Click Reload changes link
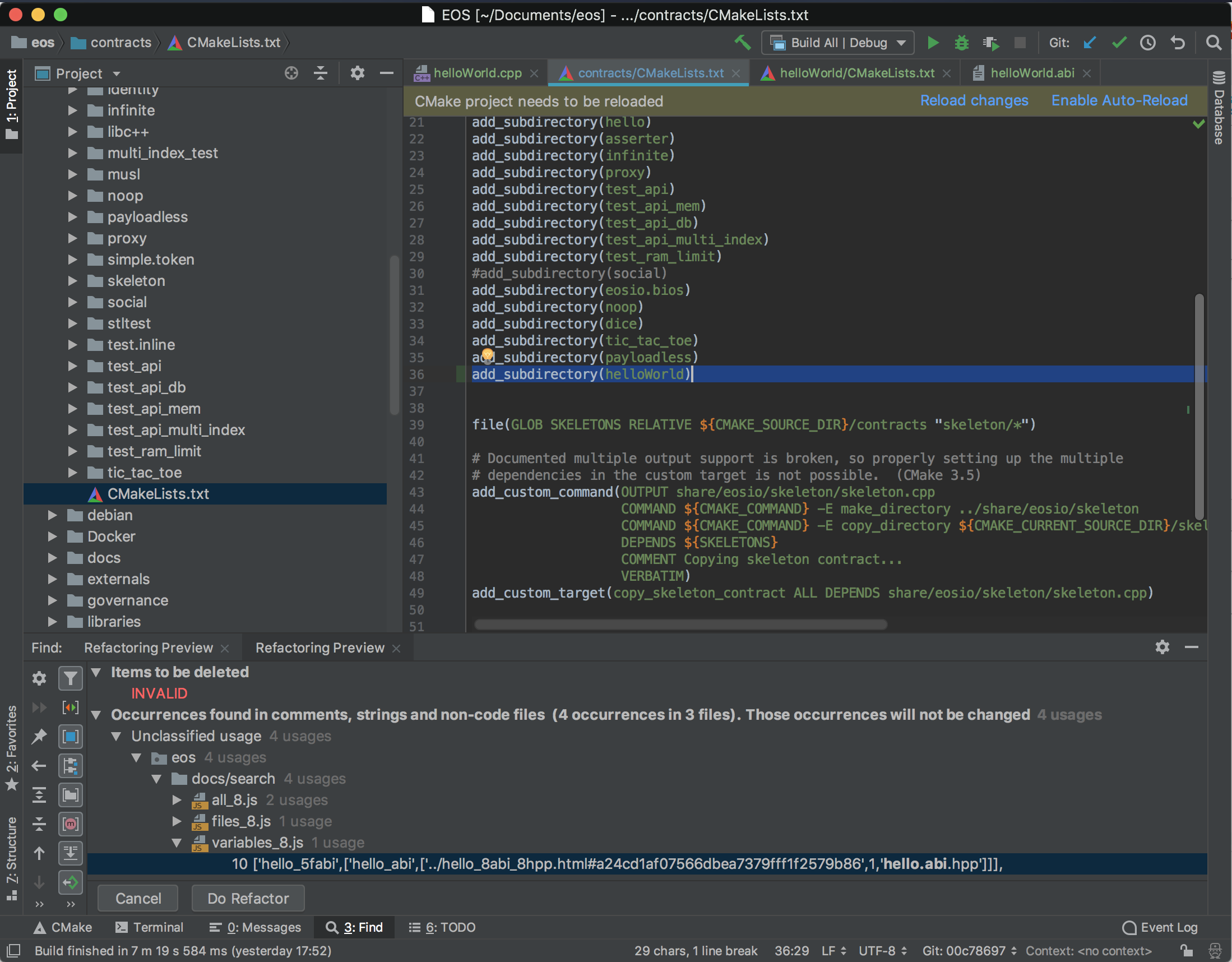1232x962 pixels. coord(974,100)
